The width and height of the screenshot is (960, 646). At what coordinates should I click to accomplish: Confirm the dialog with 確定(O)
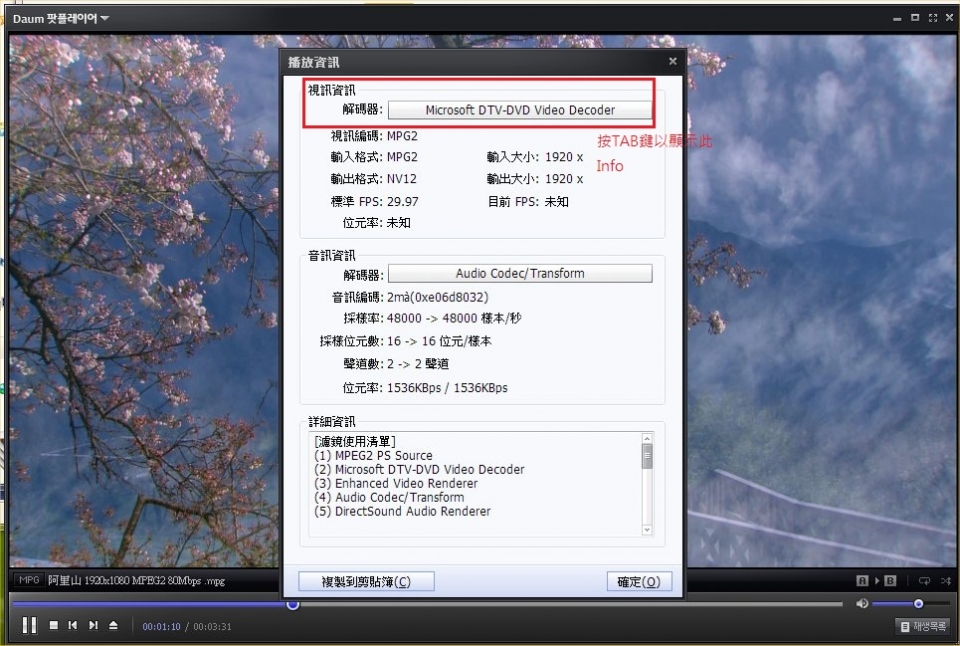[x=639, y=581]
